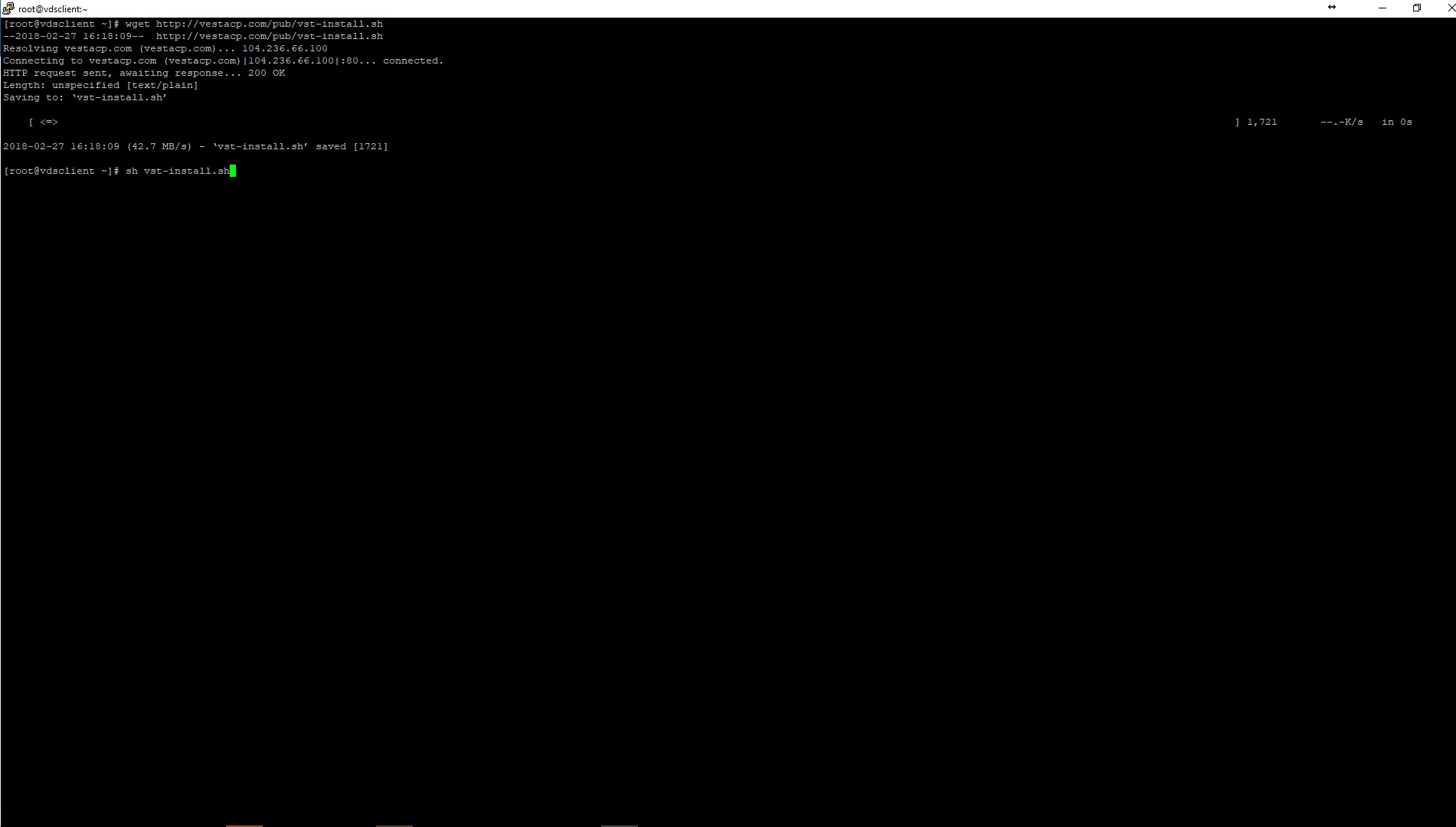Click the '200 OK' HTTP response line
The width and height of the screenshot is (1456, 827).
144,73
